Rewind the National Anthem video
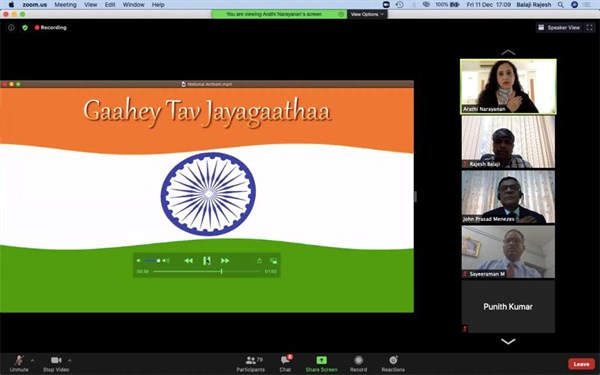This screenshot has height=375, width=600. (188, 261)
